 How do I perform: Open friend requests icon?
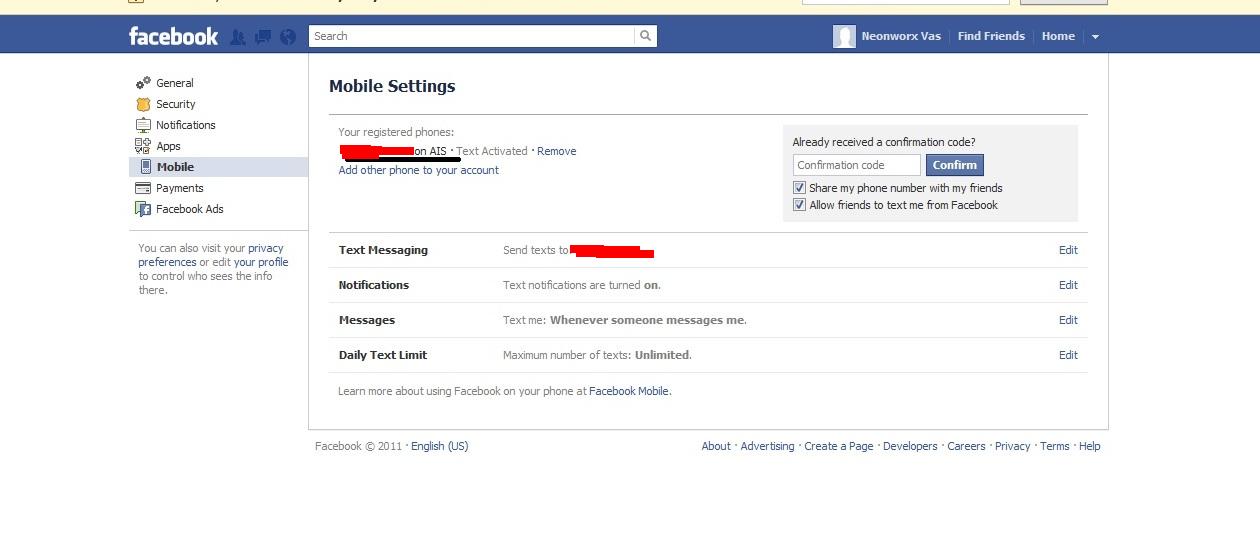pos(237,37)
